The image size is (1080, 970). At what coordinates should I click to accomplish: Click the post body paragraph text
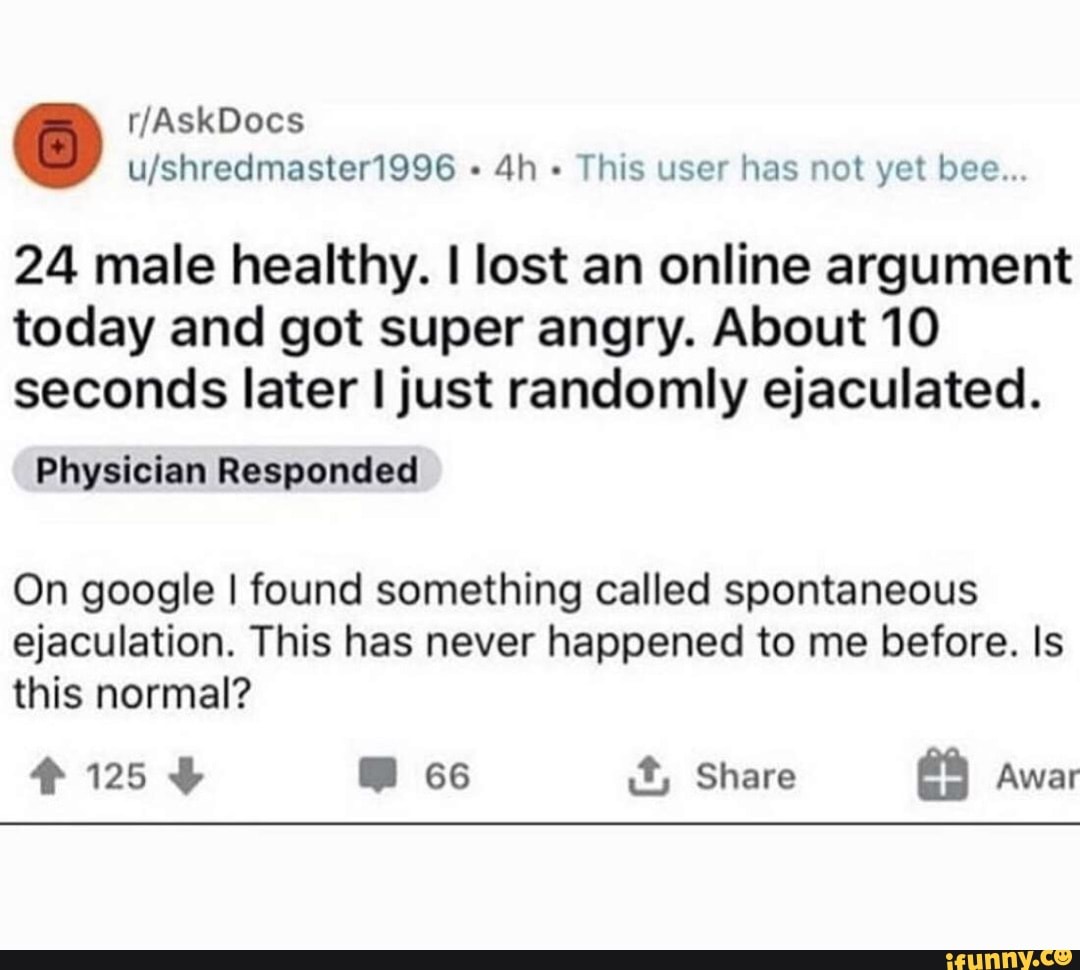click(x=539, y=642)
